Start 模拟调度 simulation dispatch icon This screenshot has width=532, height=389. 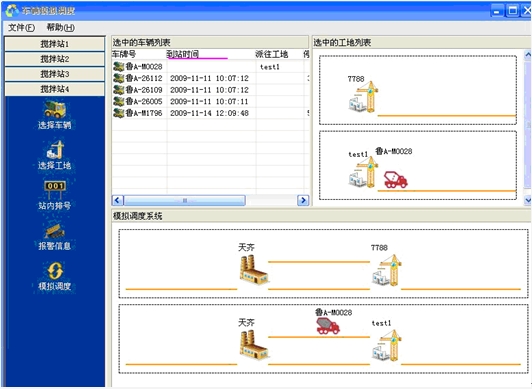coord(55,276)
